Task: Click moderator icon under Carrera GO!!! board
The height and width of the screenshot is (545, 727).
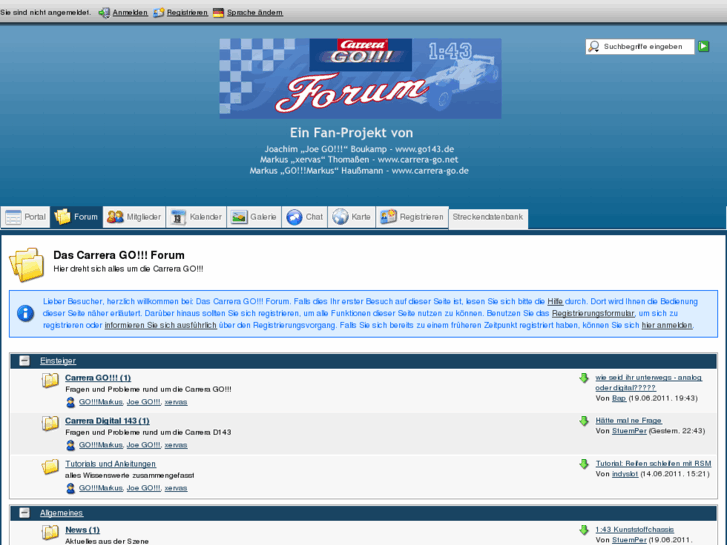Action: tap(70, 402)
